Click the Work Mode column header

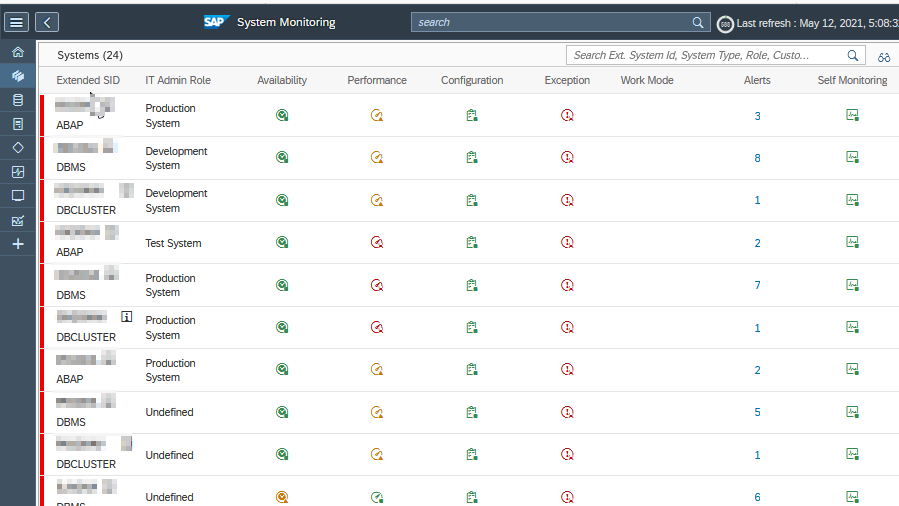pyautogui.click(x=647, y=80)
